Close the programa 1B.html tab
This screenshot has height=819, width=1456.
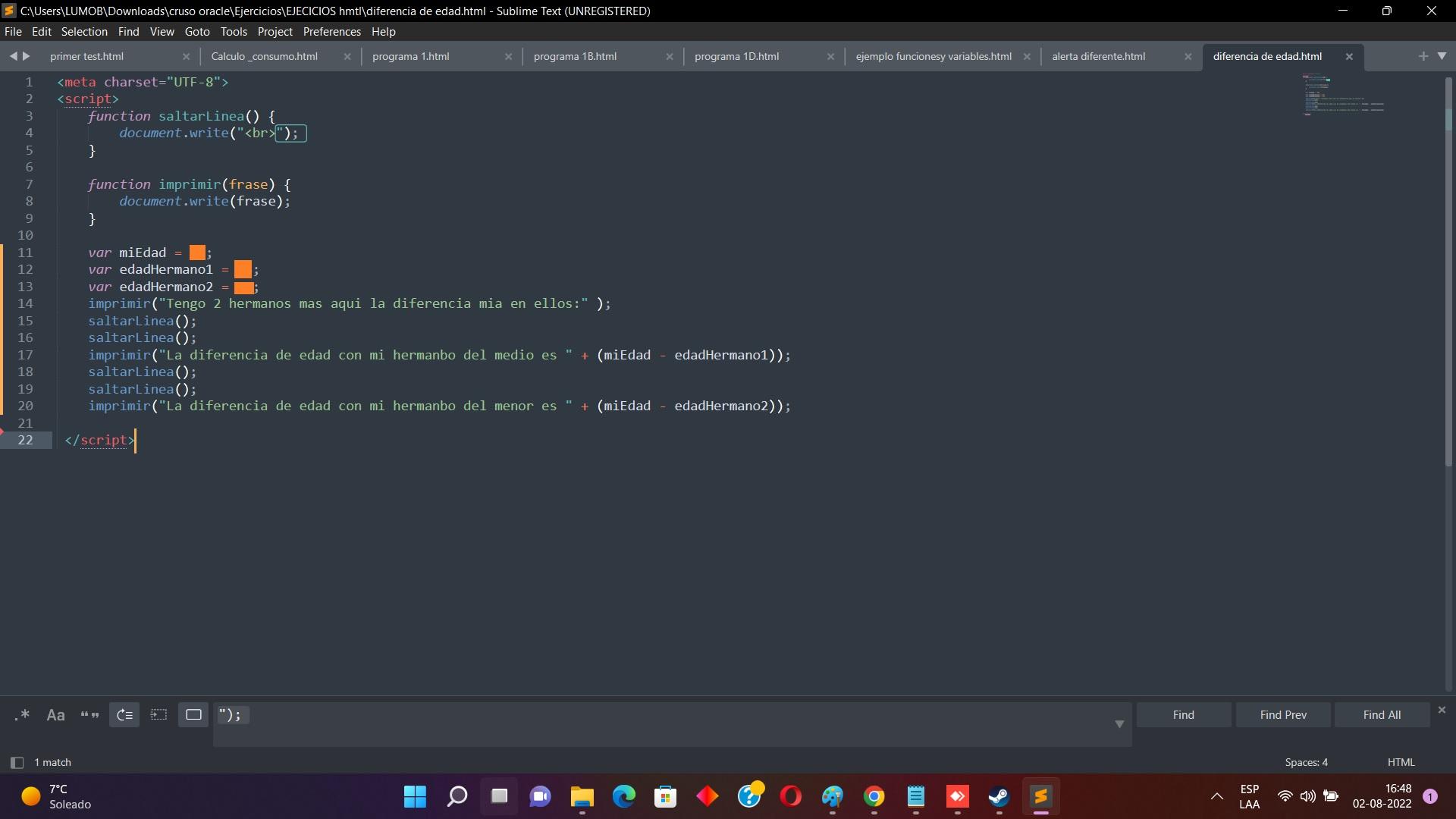(670, 57)
